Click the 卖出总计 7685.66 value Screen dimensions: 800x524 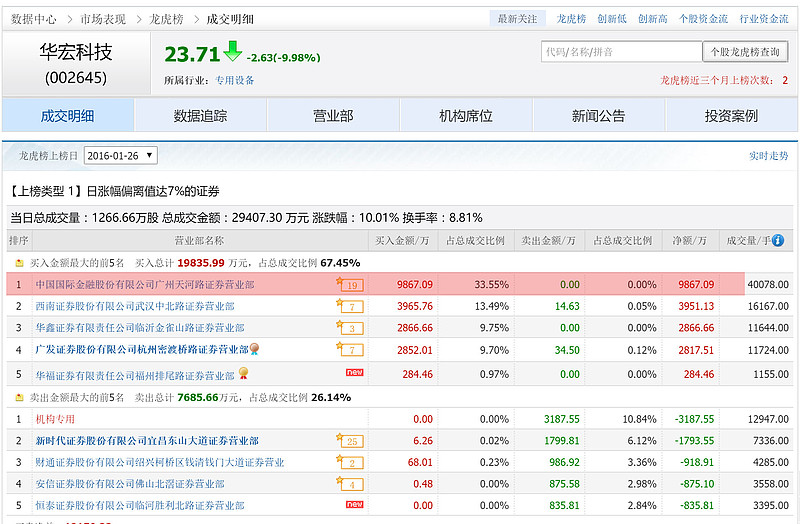(197, 397)
